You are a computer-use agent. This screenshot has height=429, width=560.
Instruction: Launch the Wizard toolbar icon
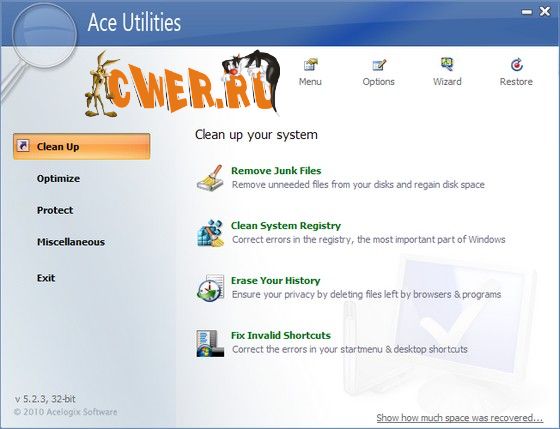click(447, 64)
